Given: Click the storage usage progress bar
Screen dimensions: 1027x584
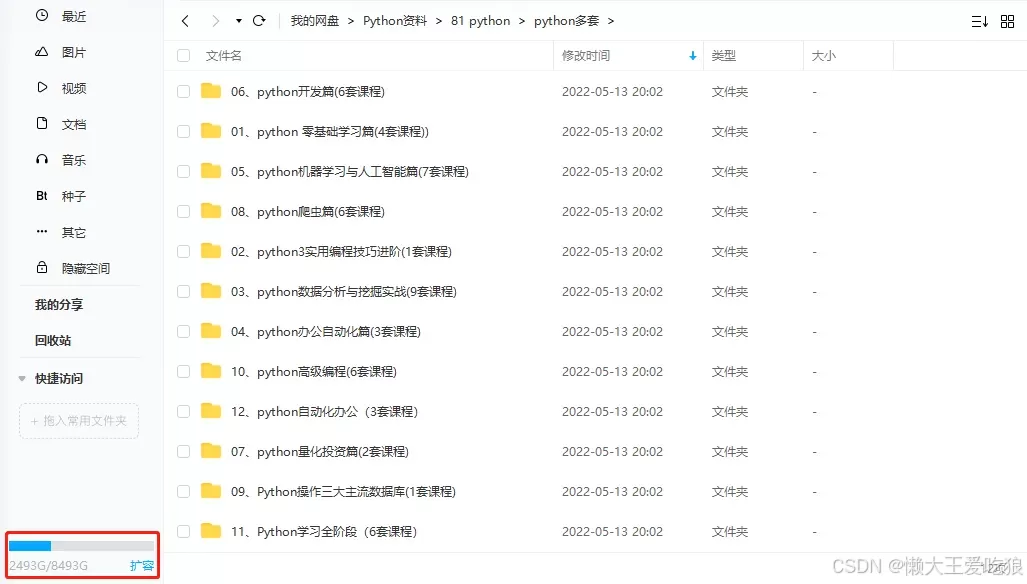Looking at the screenshot, I should [80, 545].
